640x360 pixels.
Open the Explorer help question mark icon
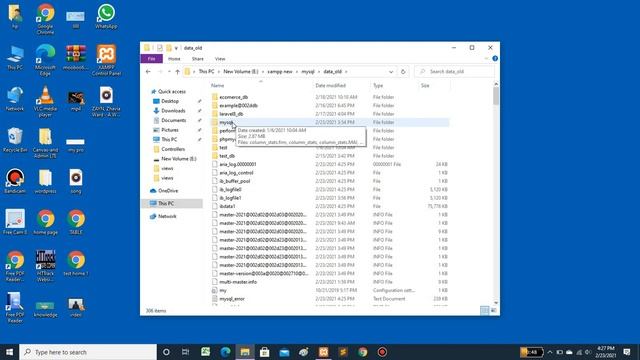495,59
